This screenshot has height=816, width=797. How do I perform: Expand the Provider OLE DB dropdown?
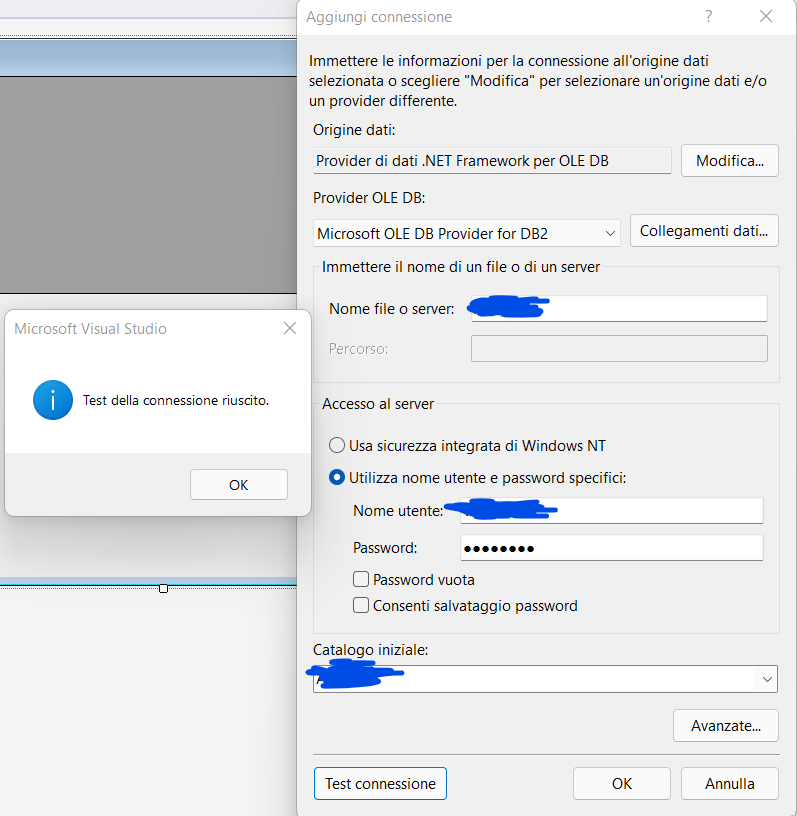611,234
